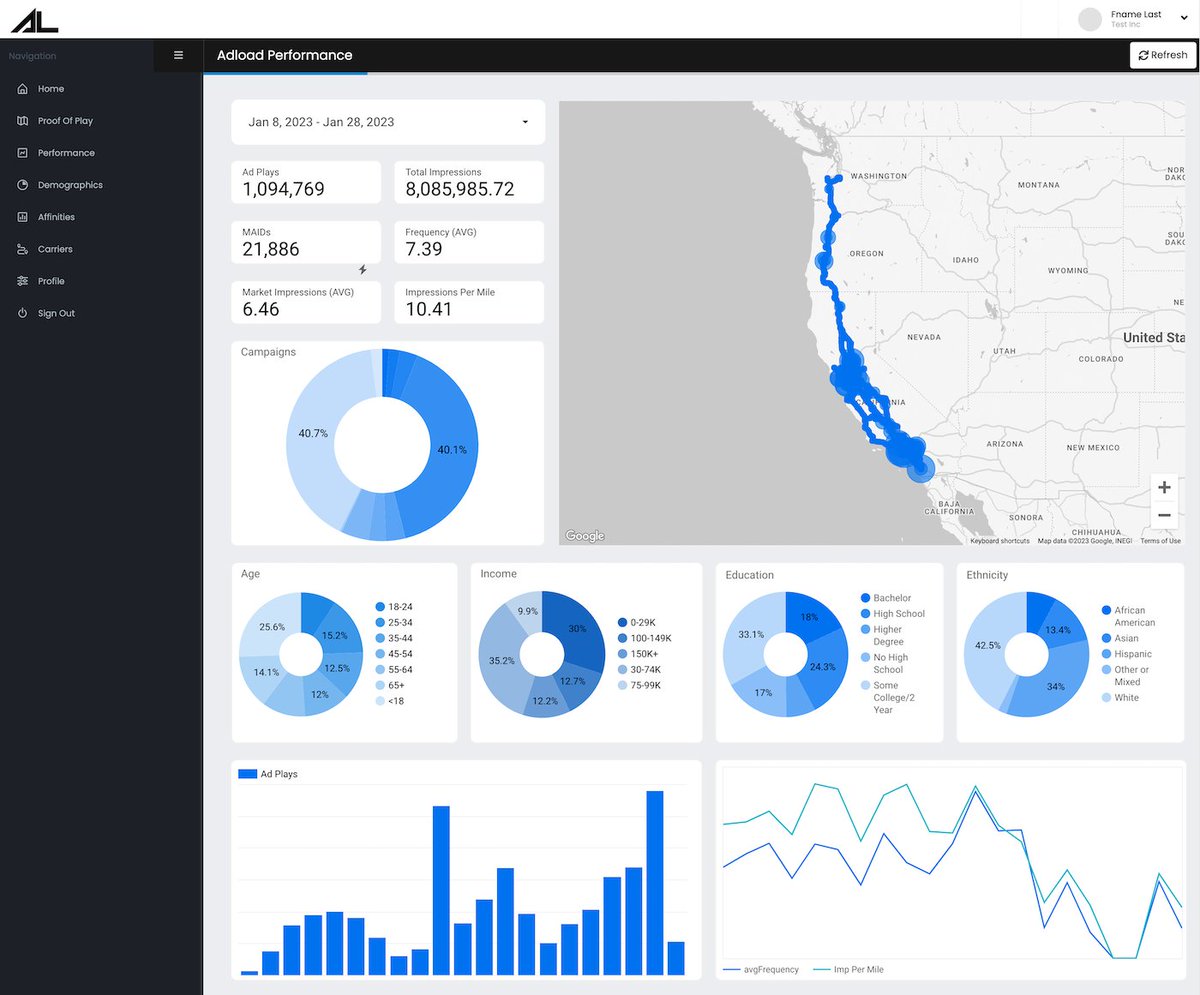1200x995 pixels.
Task: Toggle Bachelor education legend entry
Action: coord(886,598)
